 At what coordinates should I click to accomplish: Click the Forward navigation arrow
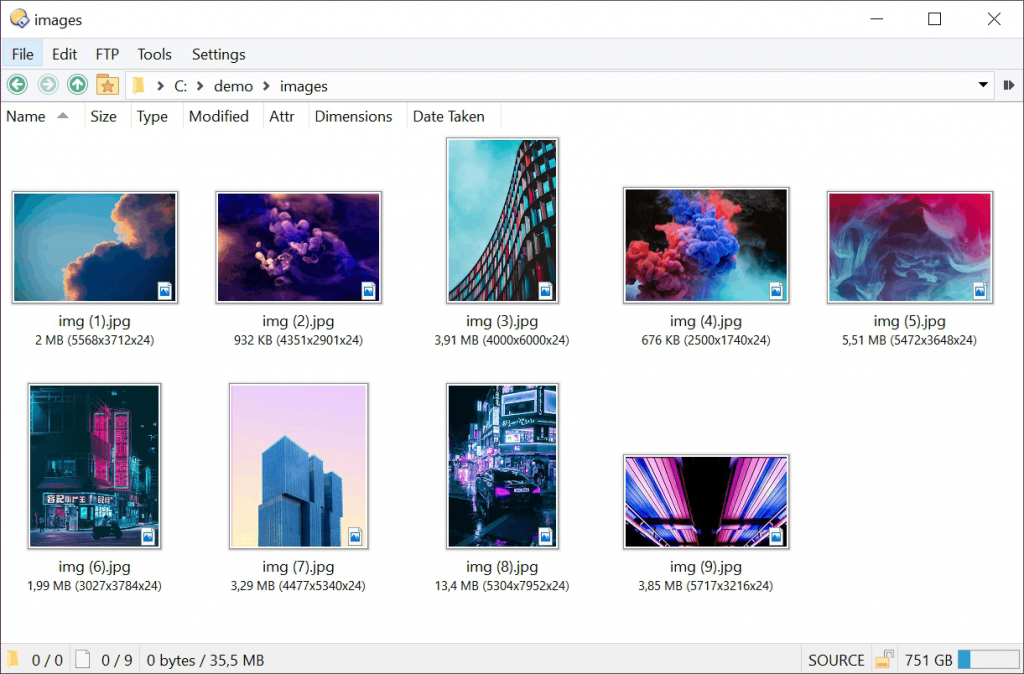tap(47, 85)
